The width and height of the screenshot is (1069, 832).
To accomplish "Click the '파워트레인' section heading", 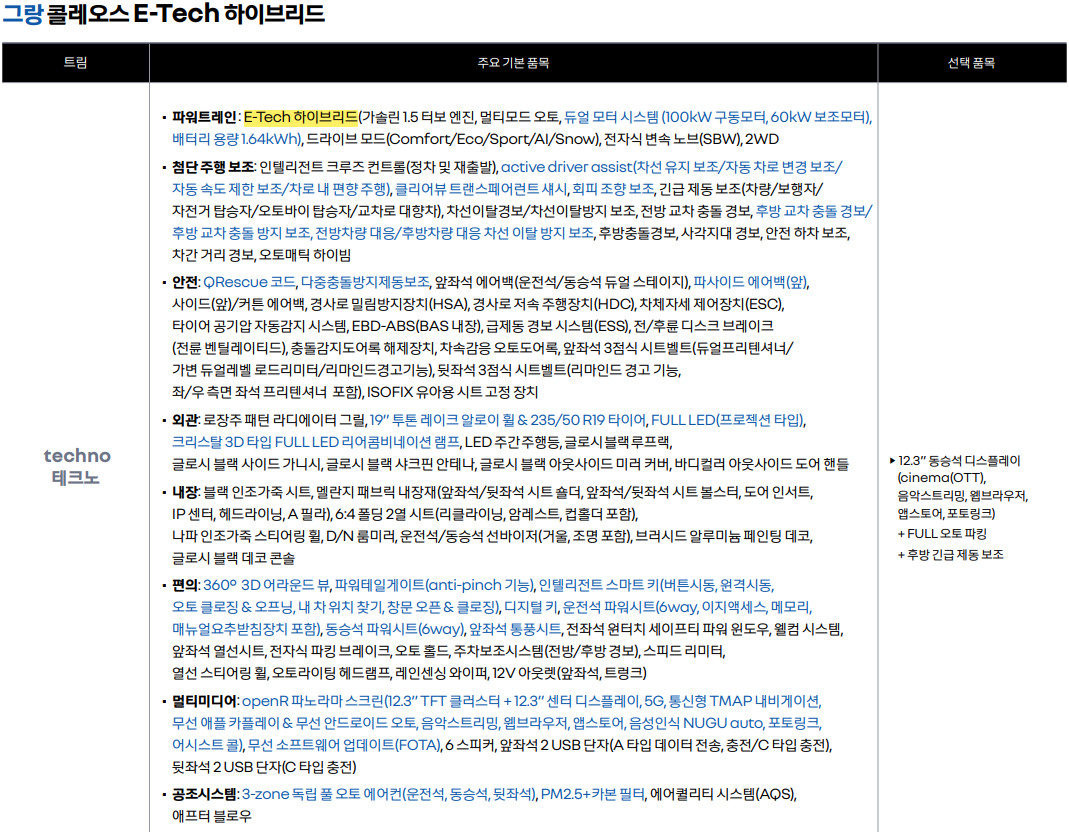I will click(203, 117).
